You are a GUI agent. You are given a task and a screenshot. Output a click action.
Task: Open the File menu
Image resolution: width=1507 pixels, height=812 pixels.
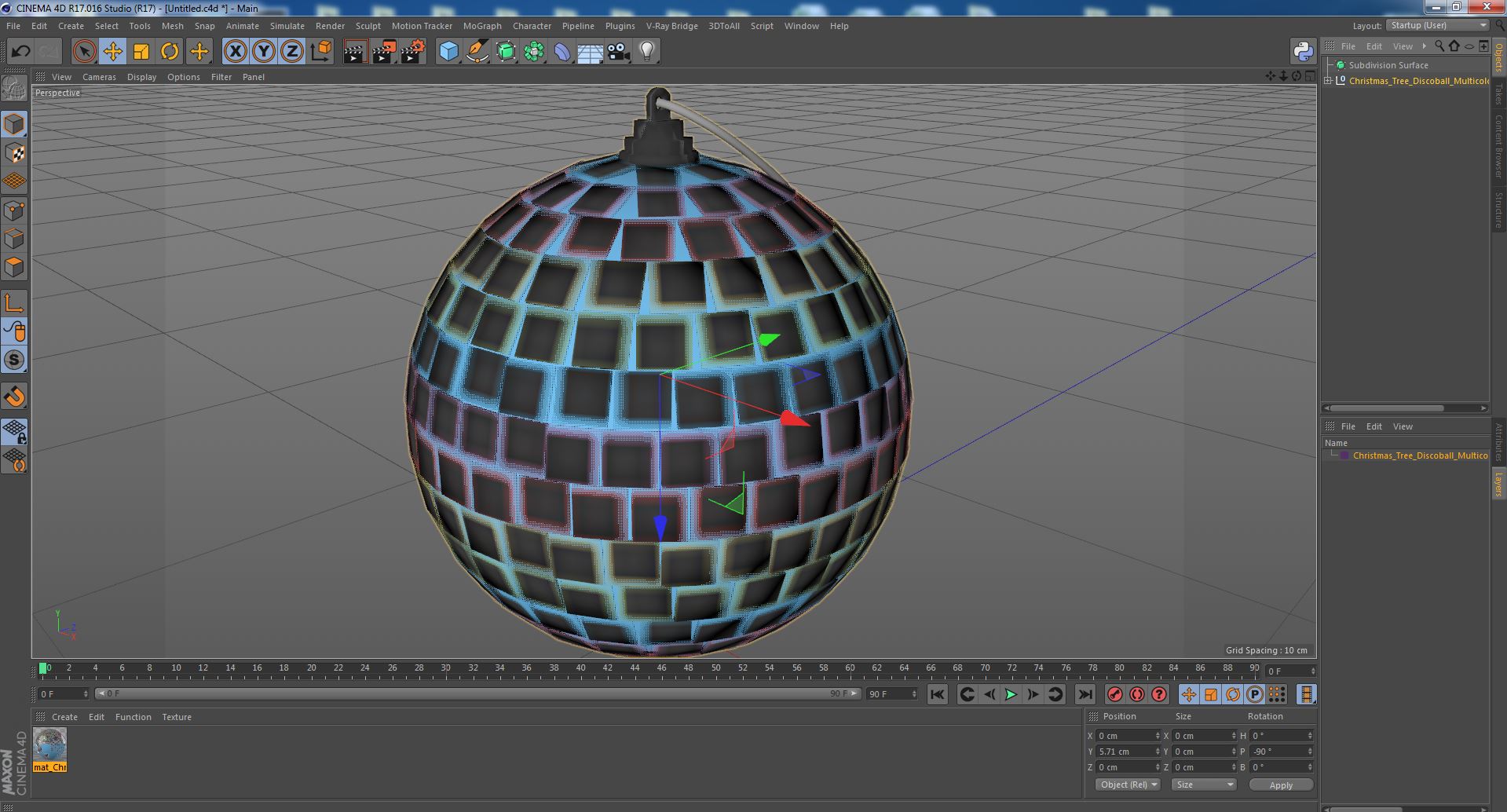13,26
